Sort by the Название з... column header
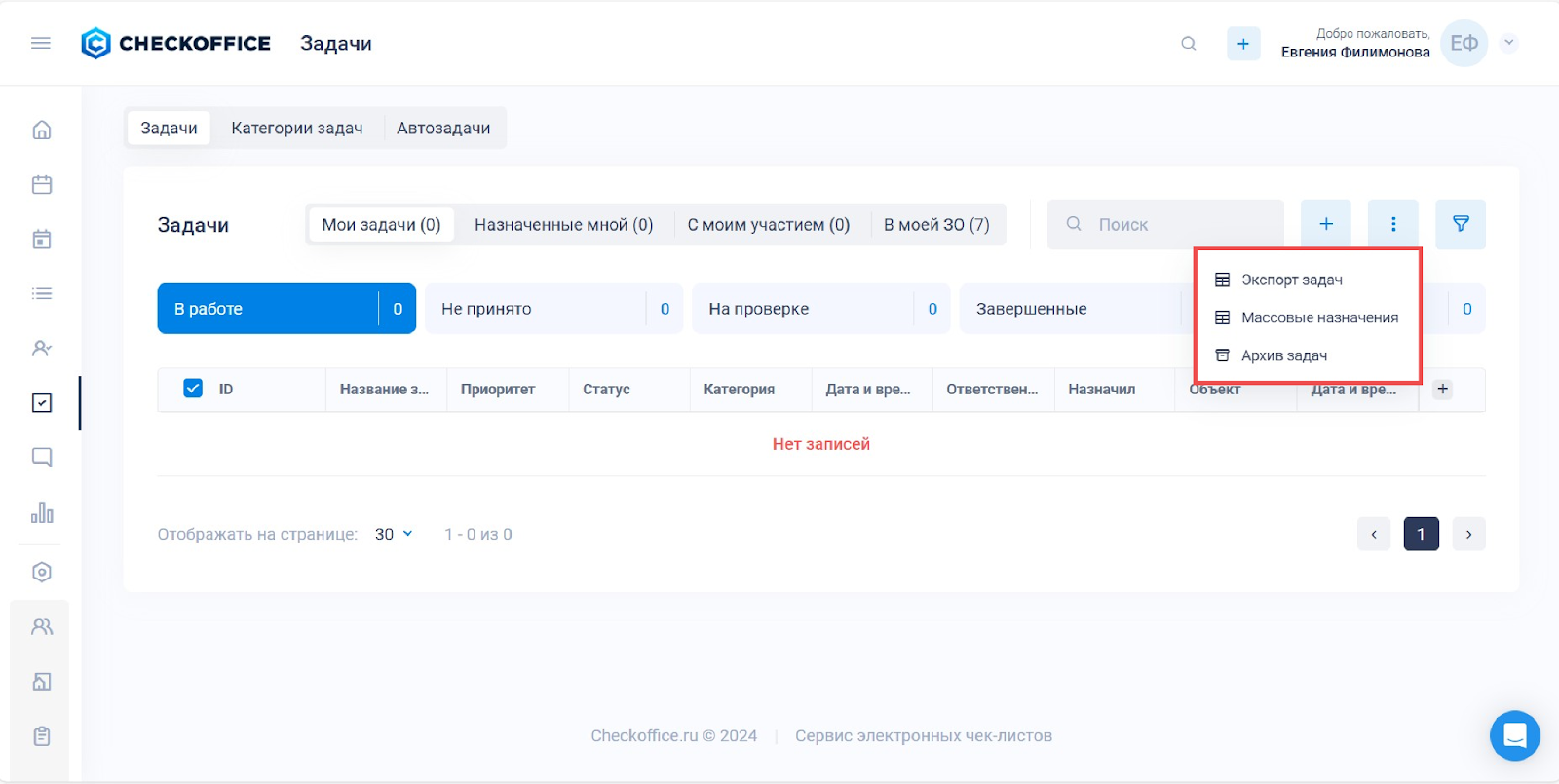The image size is (1559, 784). coord(384,389)
